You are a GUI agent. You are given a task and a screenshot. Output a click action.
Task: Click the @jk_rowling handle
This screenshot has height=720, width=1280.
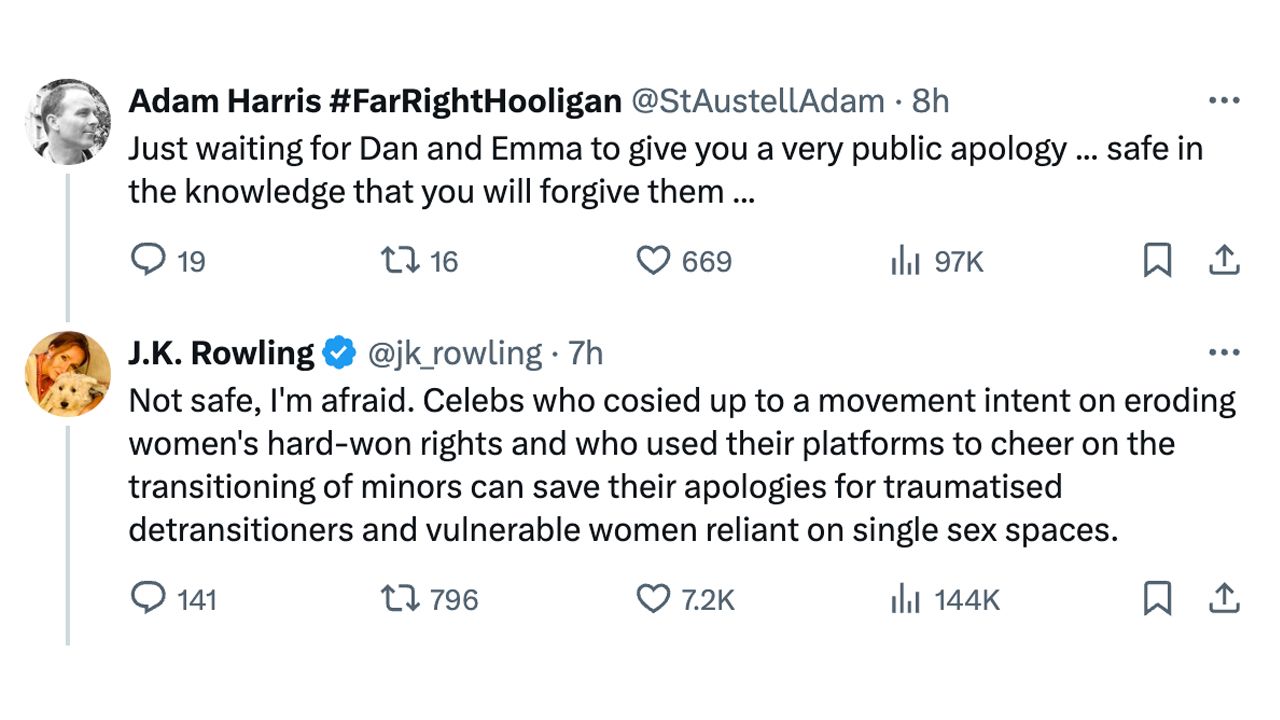click(x=455, y=353)
